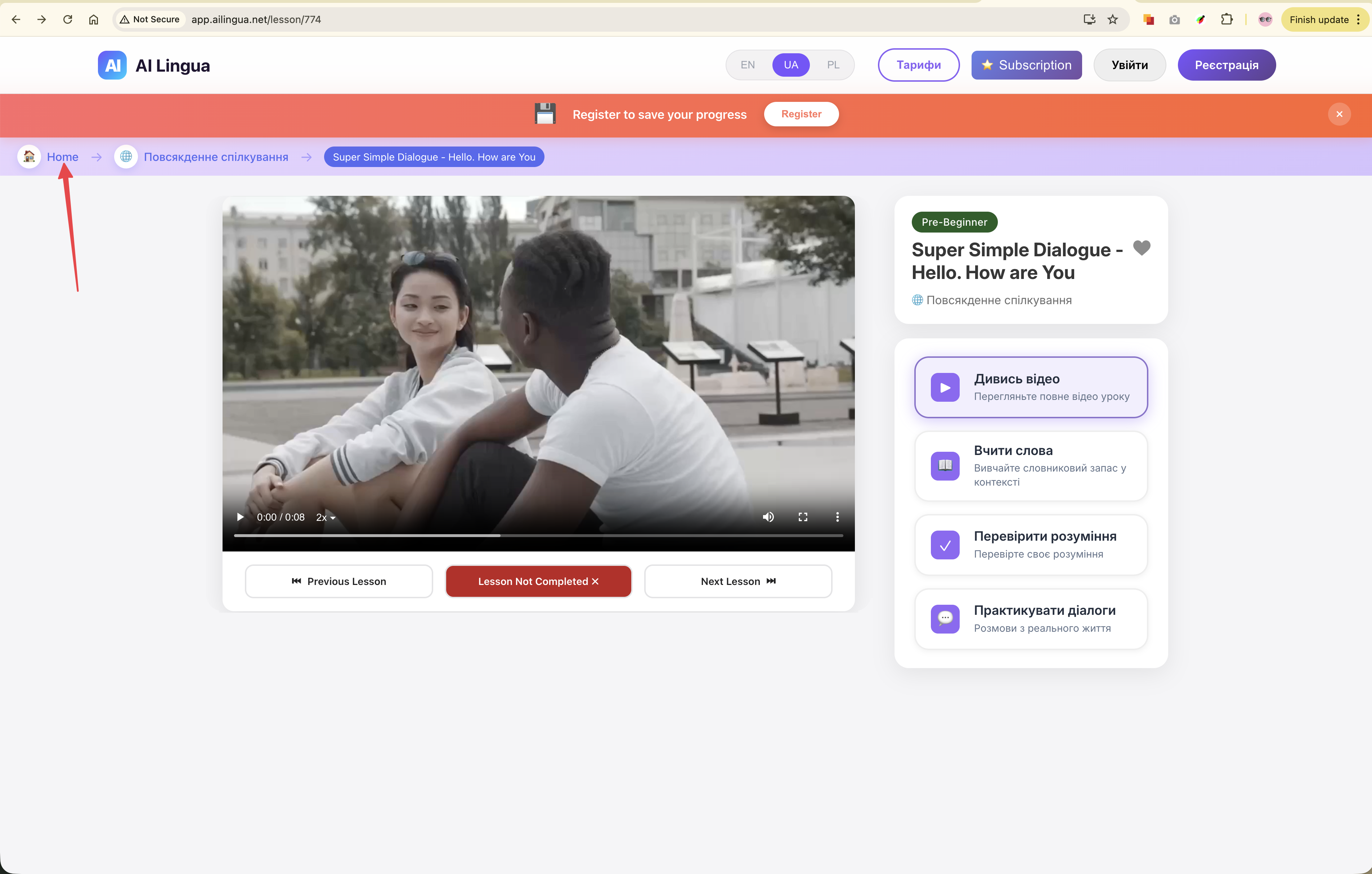Switch language to EN
This screenshot has width=1372, height=874.
748,65
